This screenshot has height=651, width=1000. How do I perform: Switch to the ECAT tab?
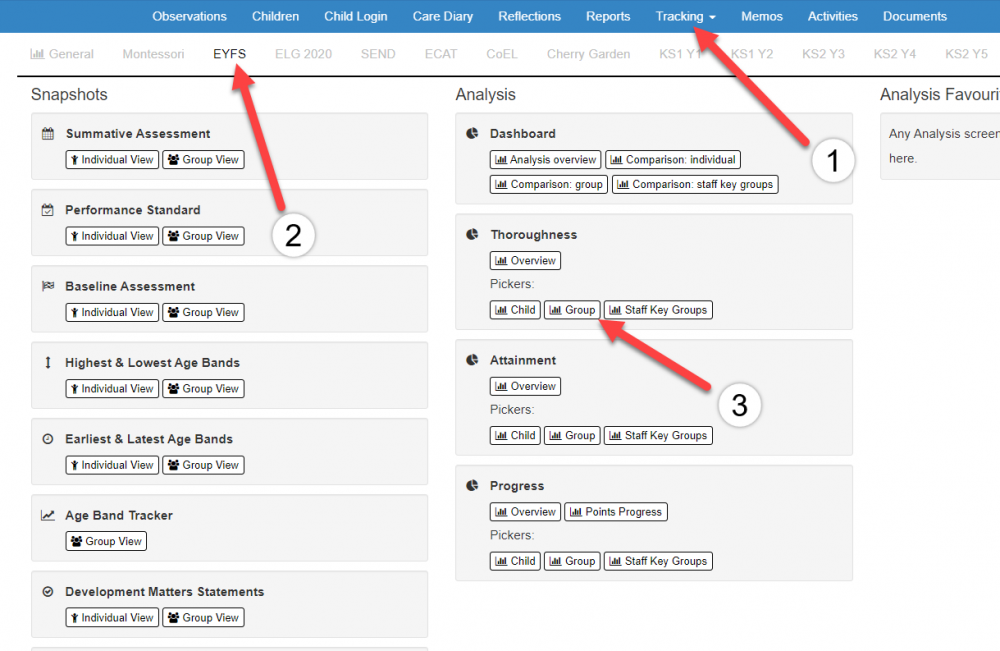point(441,54)
